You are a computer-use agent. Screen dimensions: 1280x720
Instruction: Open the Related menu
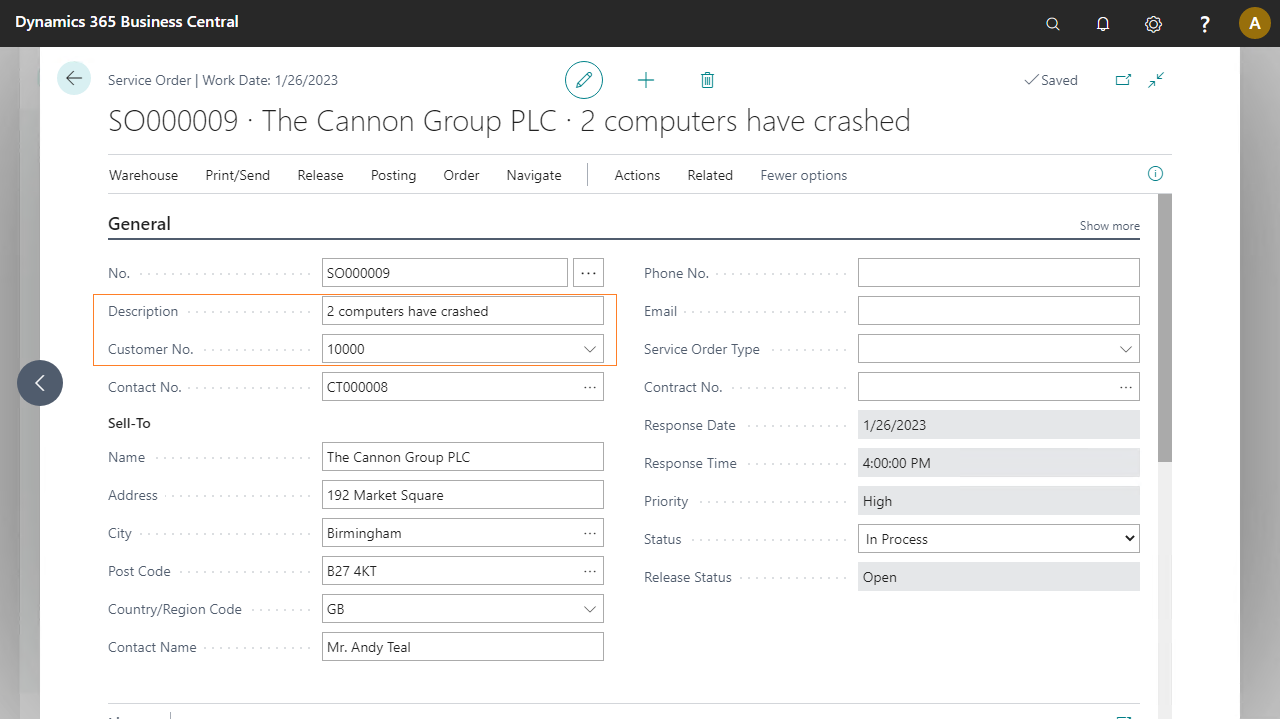coord(710,175)
